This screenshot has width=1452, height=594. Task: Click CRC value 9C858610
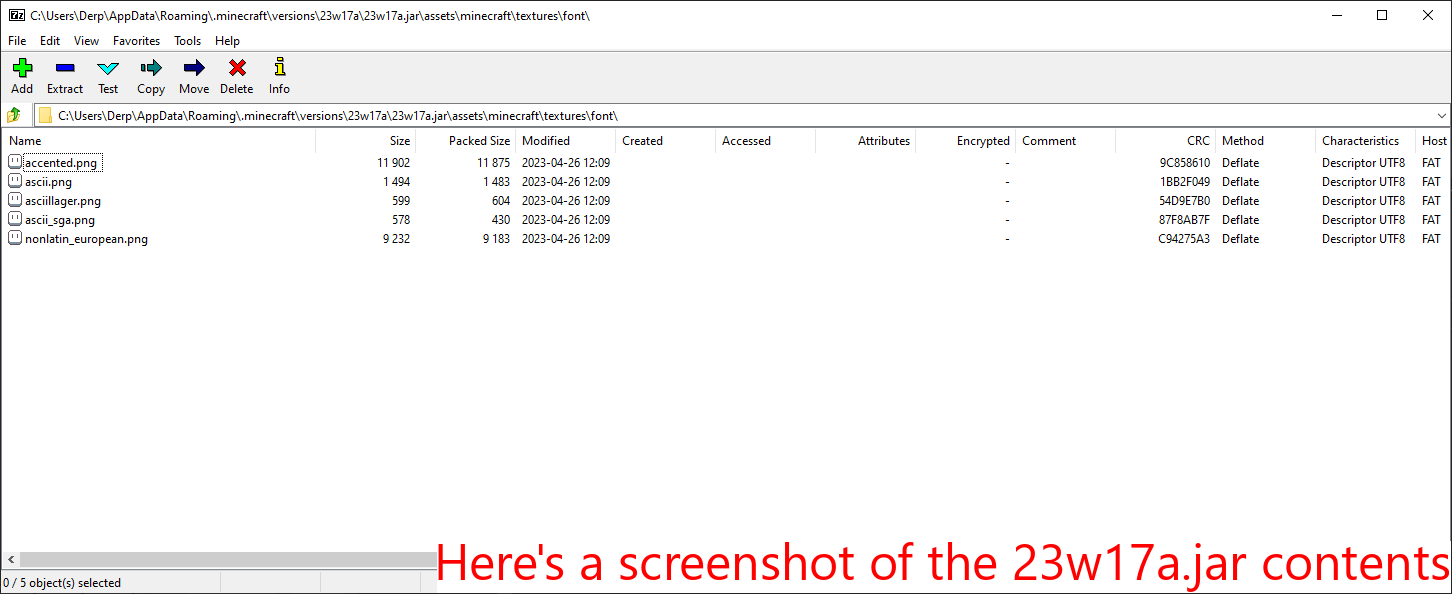click(1184, 163)
